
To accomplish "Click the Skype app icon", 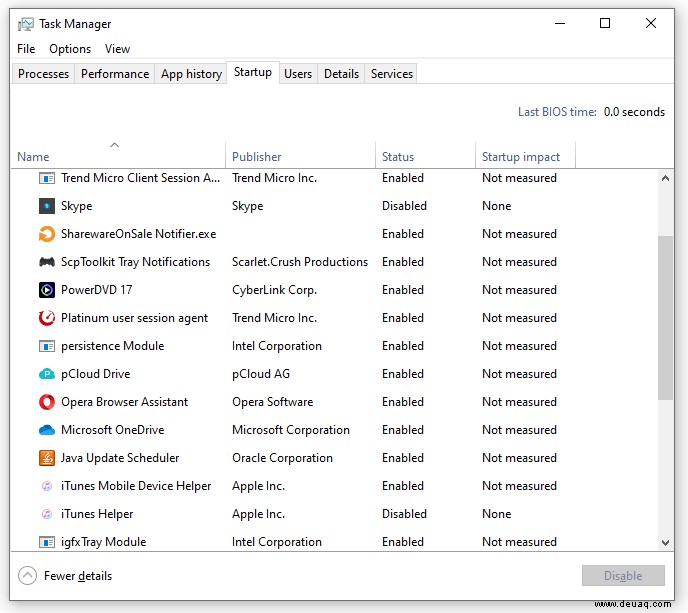I will pos(47,206).
